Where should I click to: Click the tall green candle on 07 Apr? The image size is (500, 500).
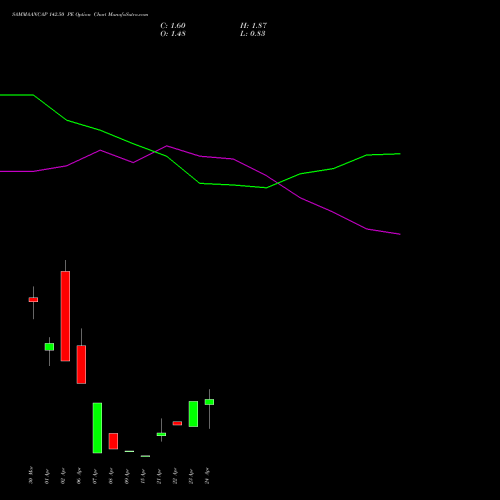pos(97,428)
